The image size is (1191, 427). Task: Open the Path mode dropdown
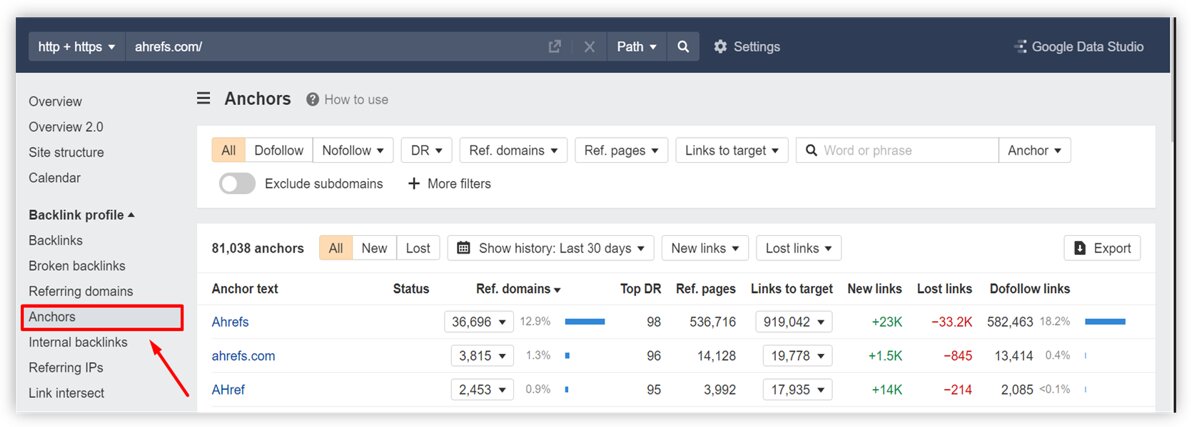(637, 46)
